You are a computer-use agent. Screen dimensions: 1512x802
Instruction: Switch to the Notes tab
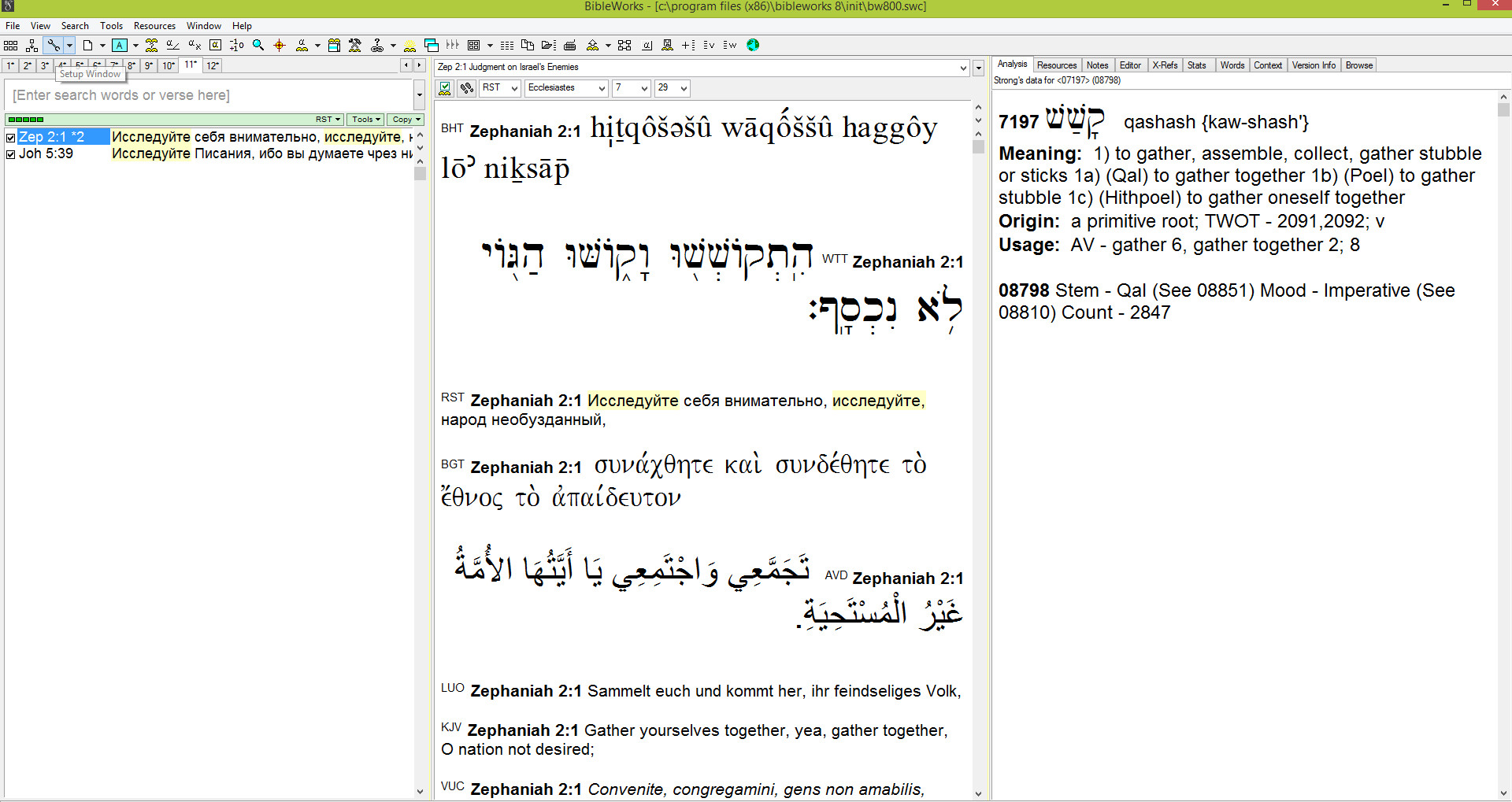(x=1097, y=65)
